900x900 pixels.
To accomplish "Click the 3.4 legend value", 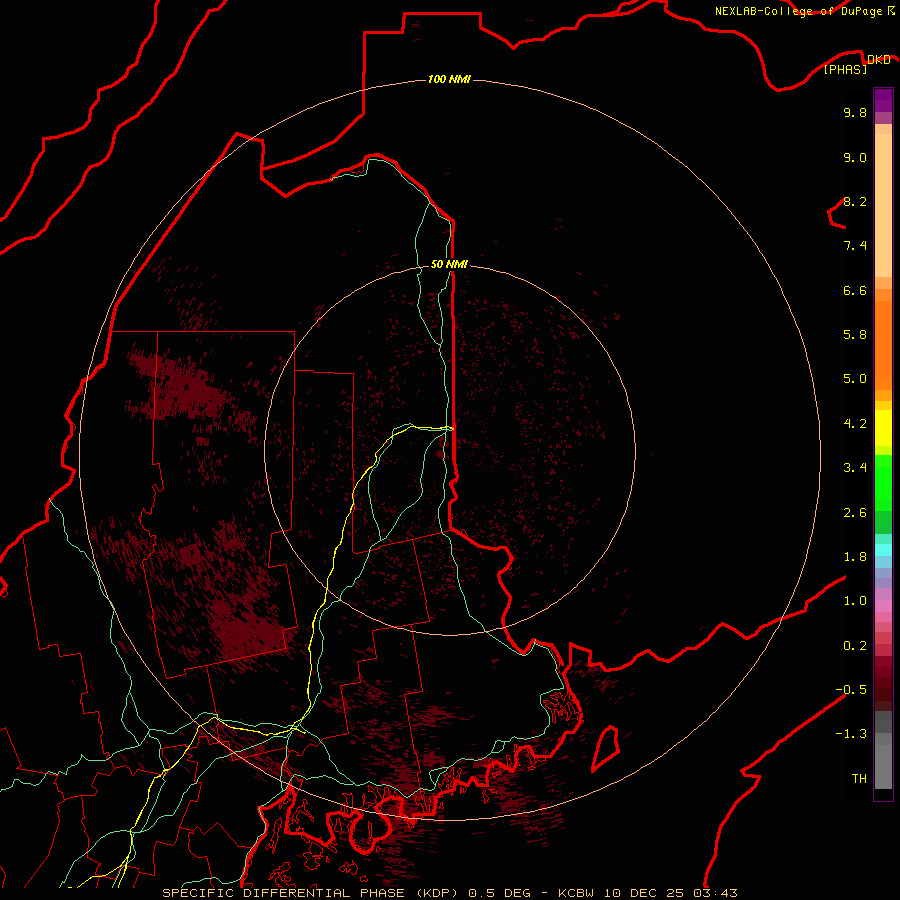I will pos(855,468).
